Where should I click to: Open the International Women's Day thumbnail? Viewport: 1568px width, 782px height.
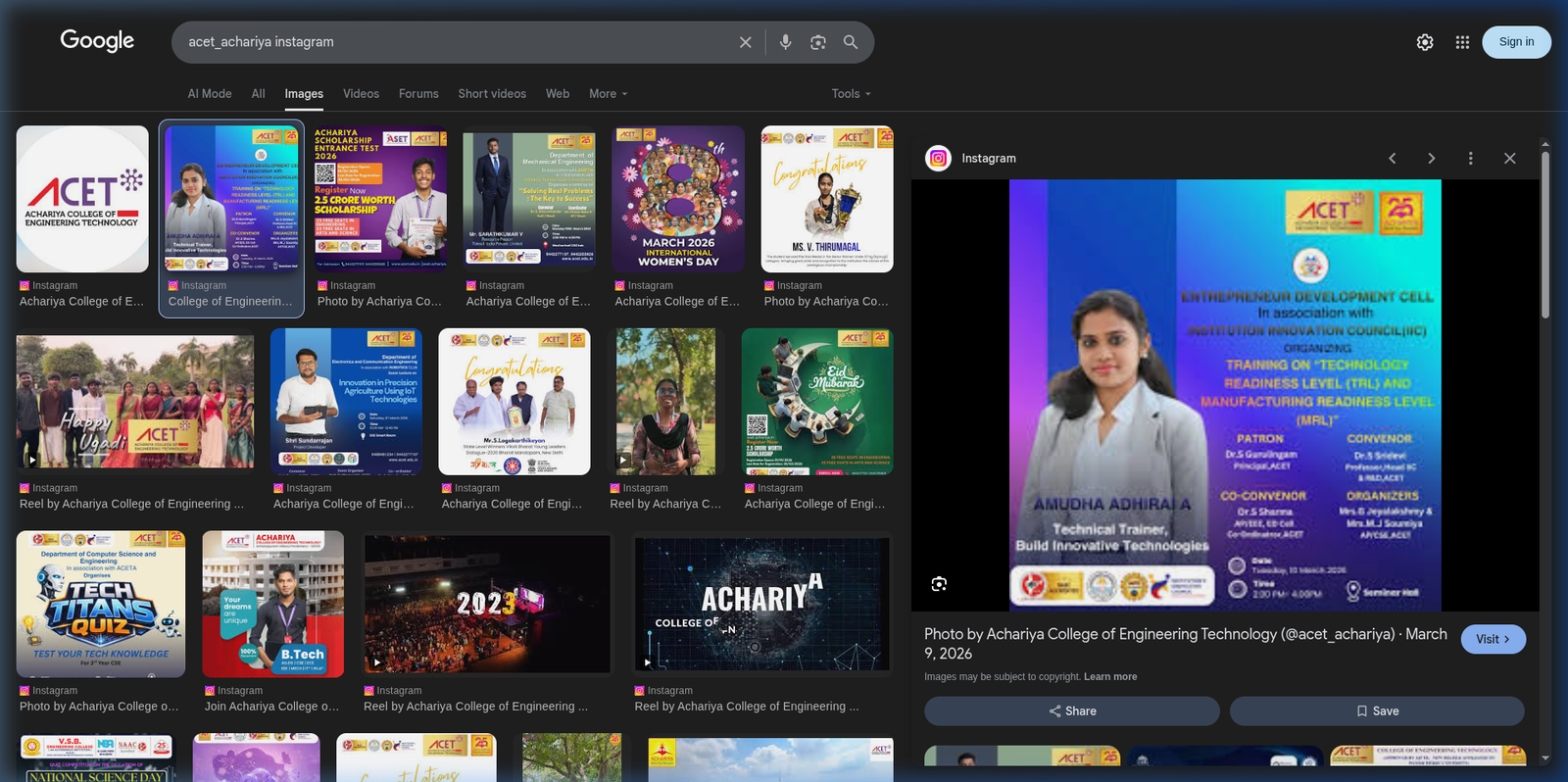(x=678, y=199)
